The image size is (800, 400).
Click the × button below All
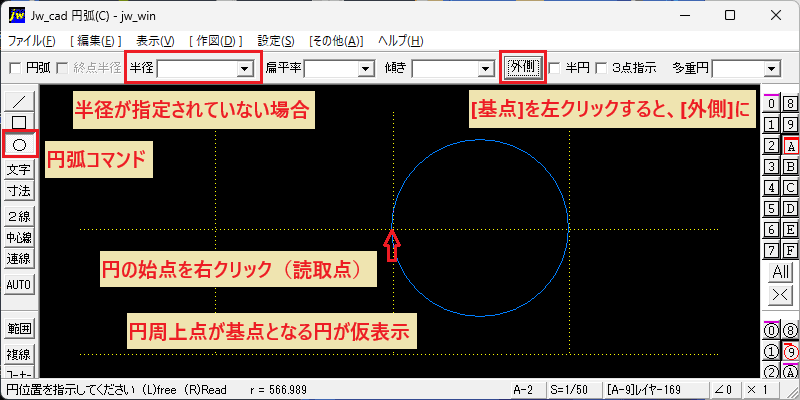pos(781,294)
